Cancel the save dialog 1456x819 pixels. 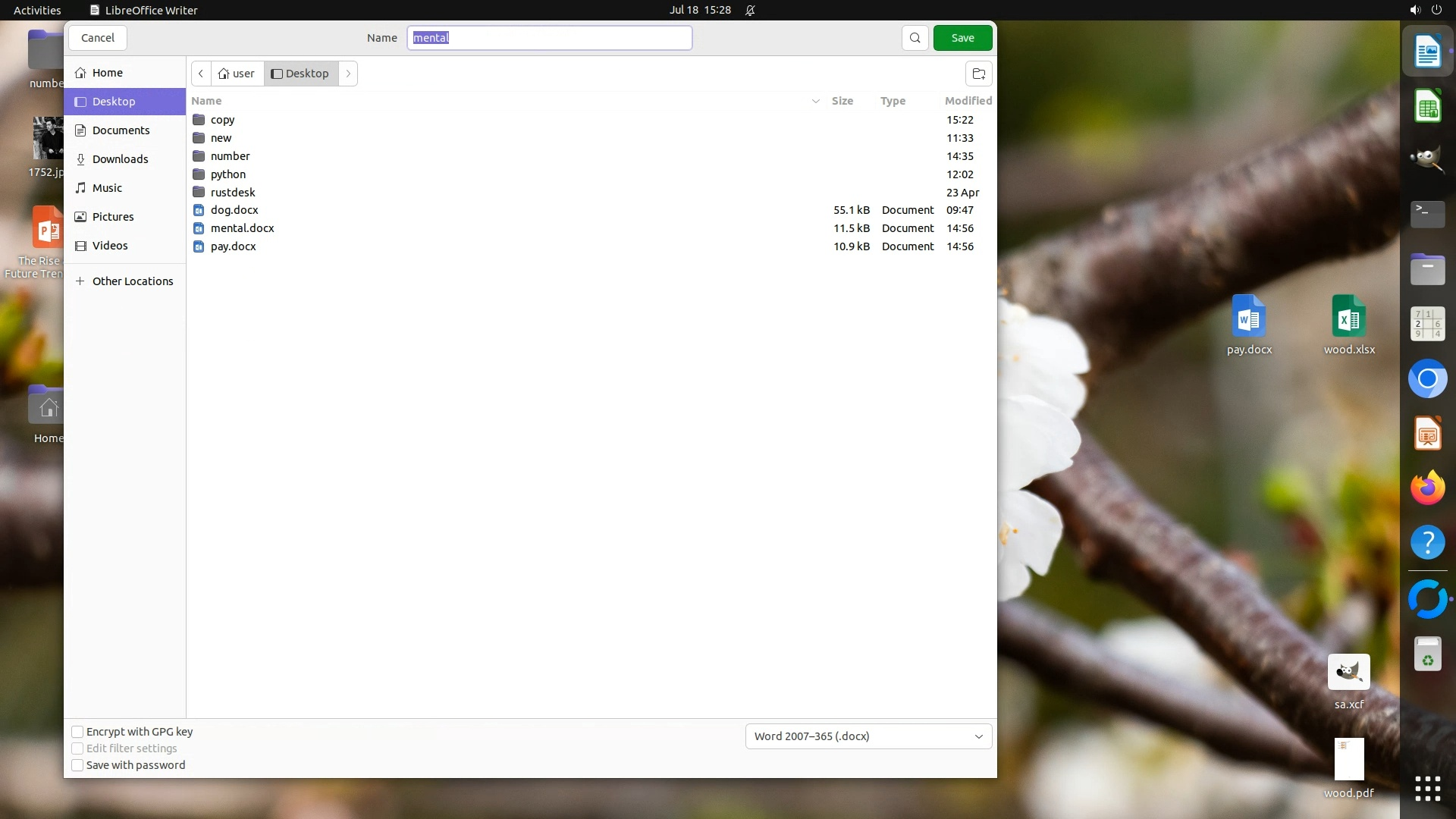pos(98,38)
